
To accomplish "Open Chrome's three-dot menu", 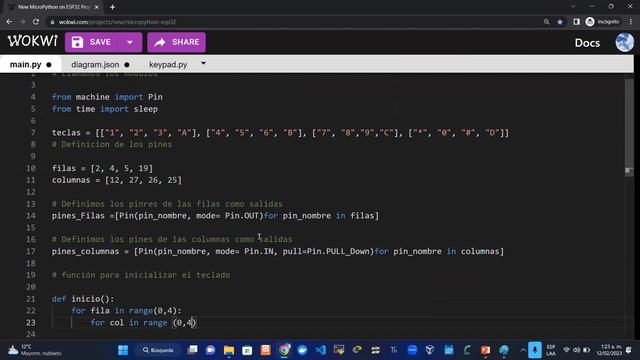I will point(631,22).
